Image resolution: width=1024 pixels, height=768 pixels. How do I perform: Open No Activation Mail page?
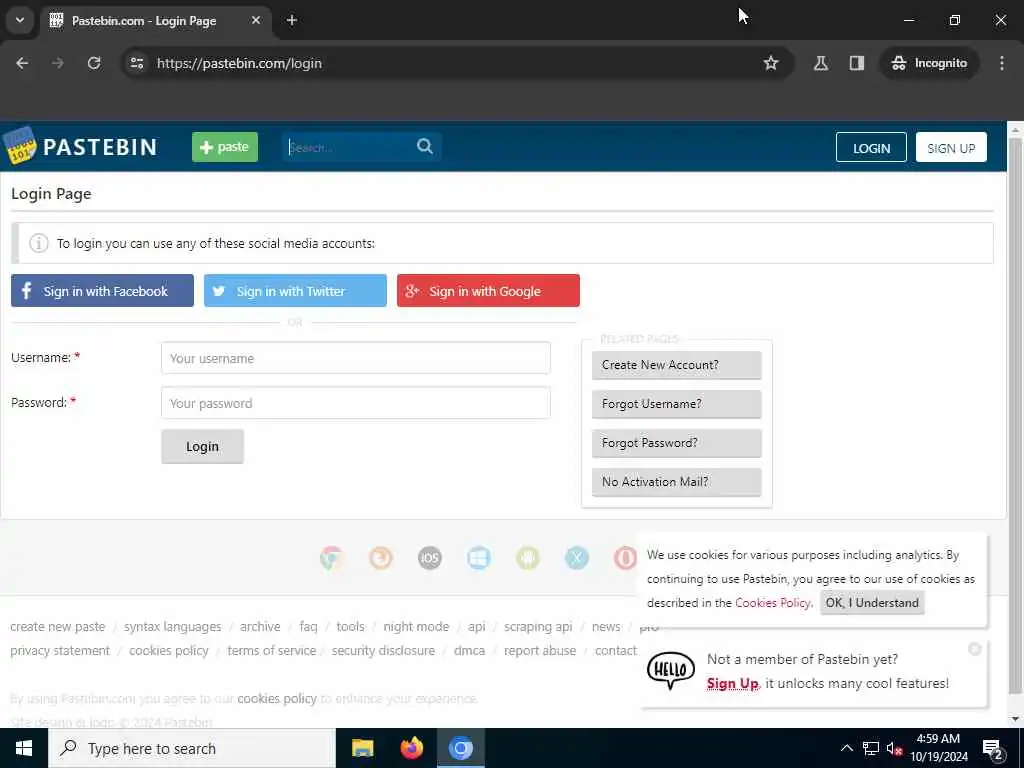click(677, 482)
